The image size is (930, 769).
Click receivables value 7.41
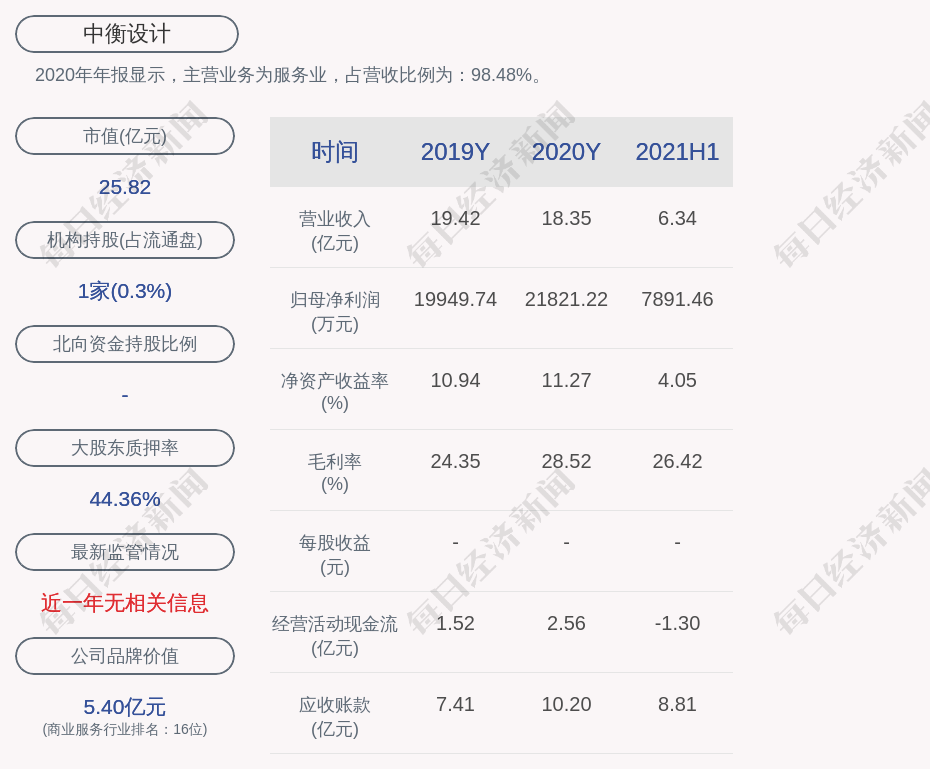(455, 704)
